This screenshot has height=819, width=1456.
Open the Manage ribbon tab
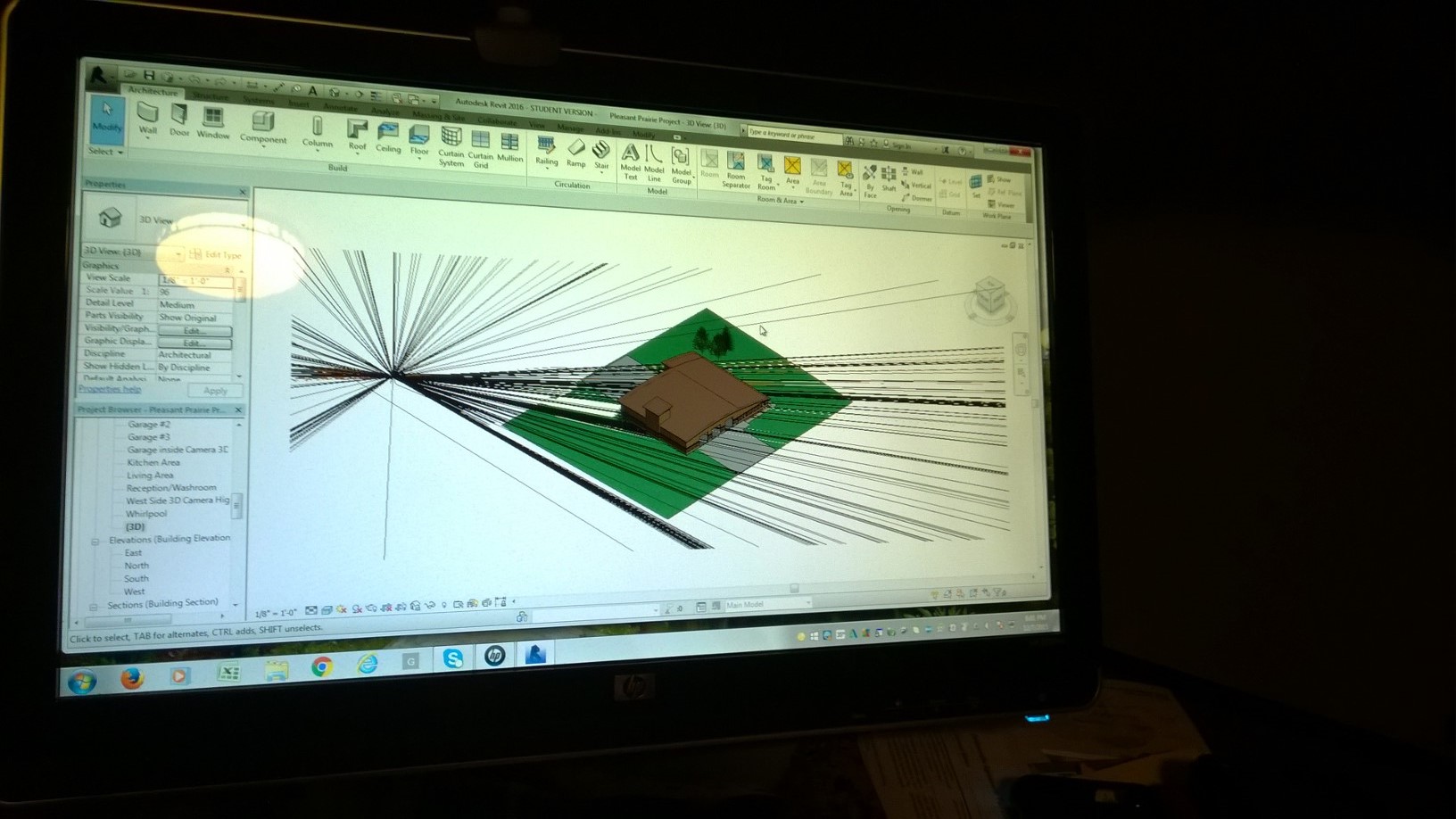[x=570, y=128]
